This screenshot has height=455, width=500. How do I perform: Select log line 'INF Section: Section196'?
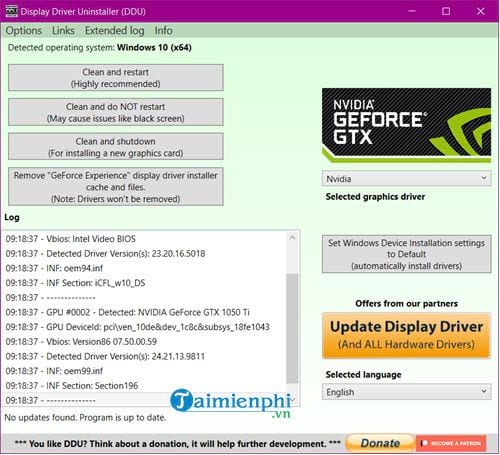tap(72, 386)
